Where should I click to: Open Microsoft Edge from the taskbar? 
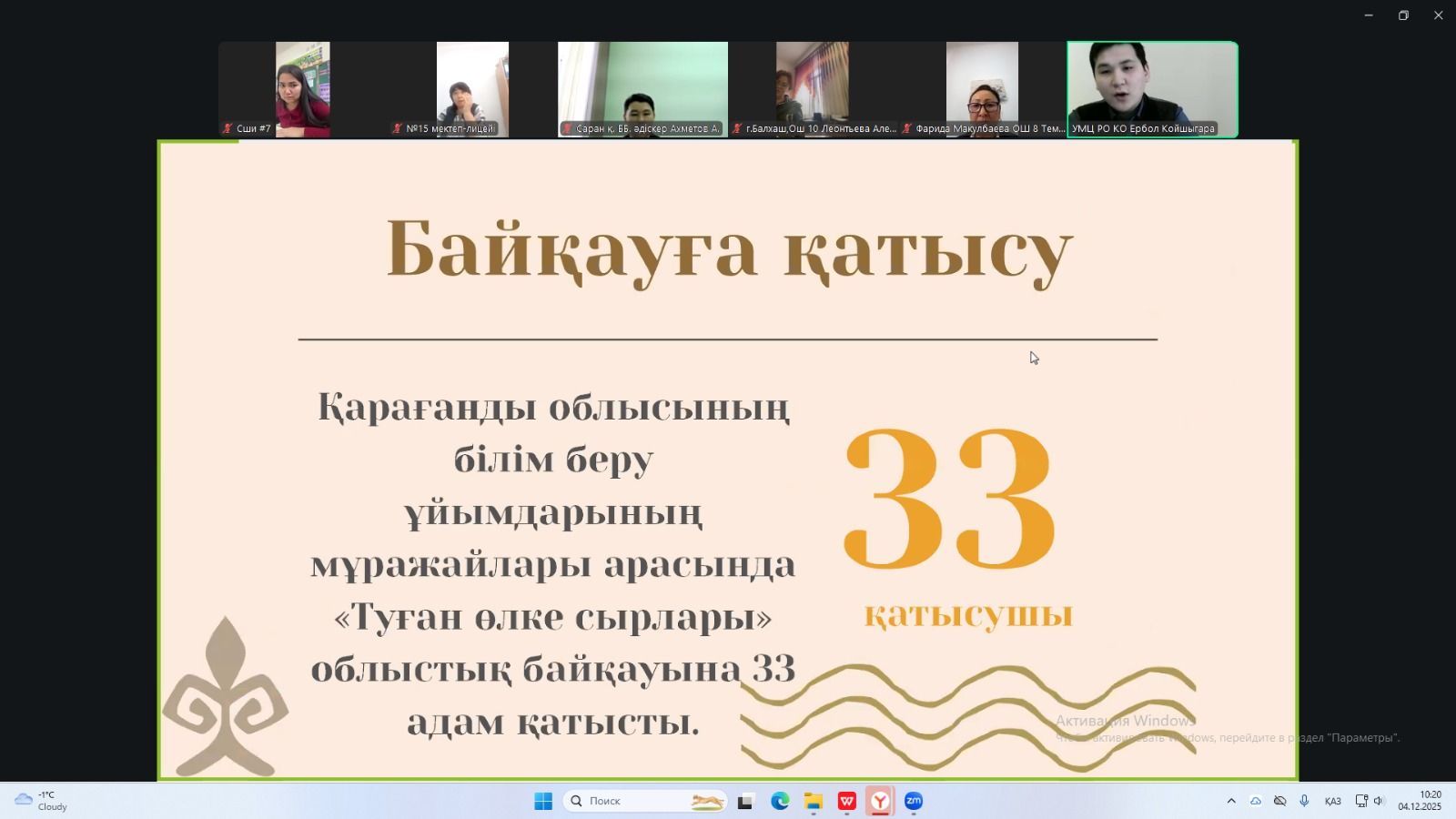click(780, 801)
